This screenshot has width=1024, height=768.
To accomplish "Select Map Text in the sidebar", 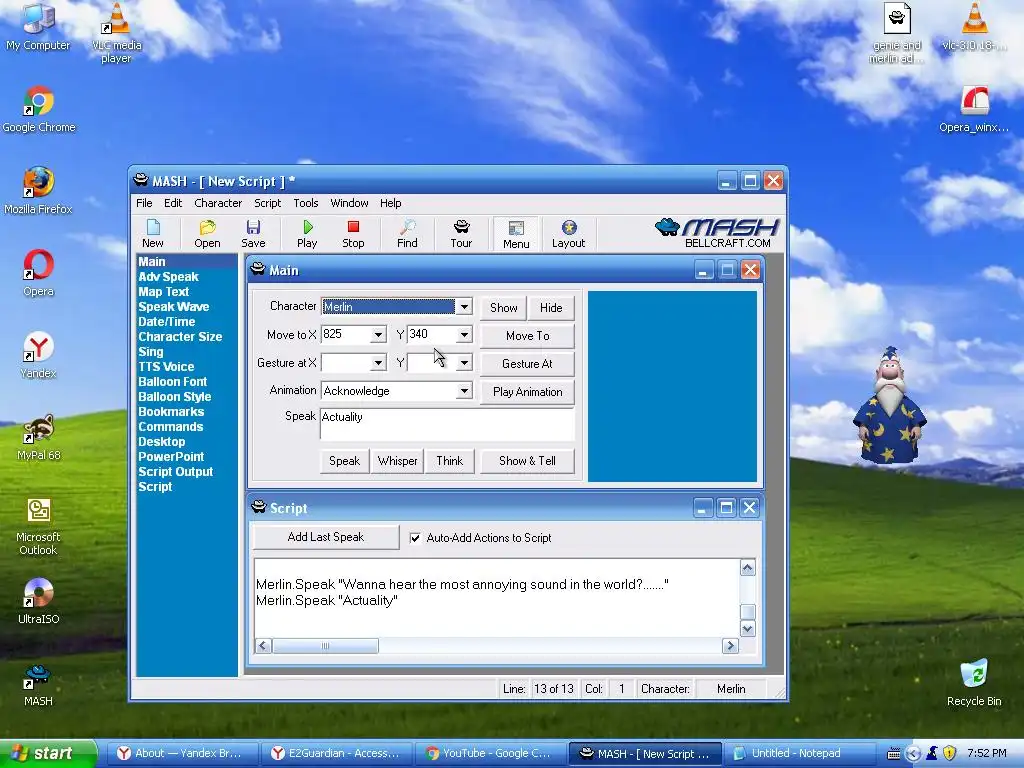I will 163,292.
